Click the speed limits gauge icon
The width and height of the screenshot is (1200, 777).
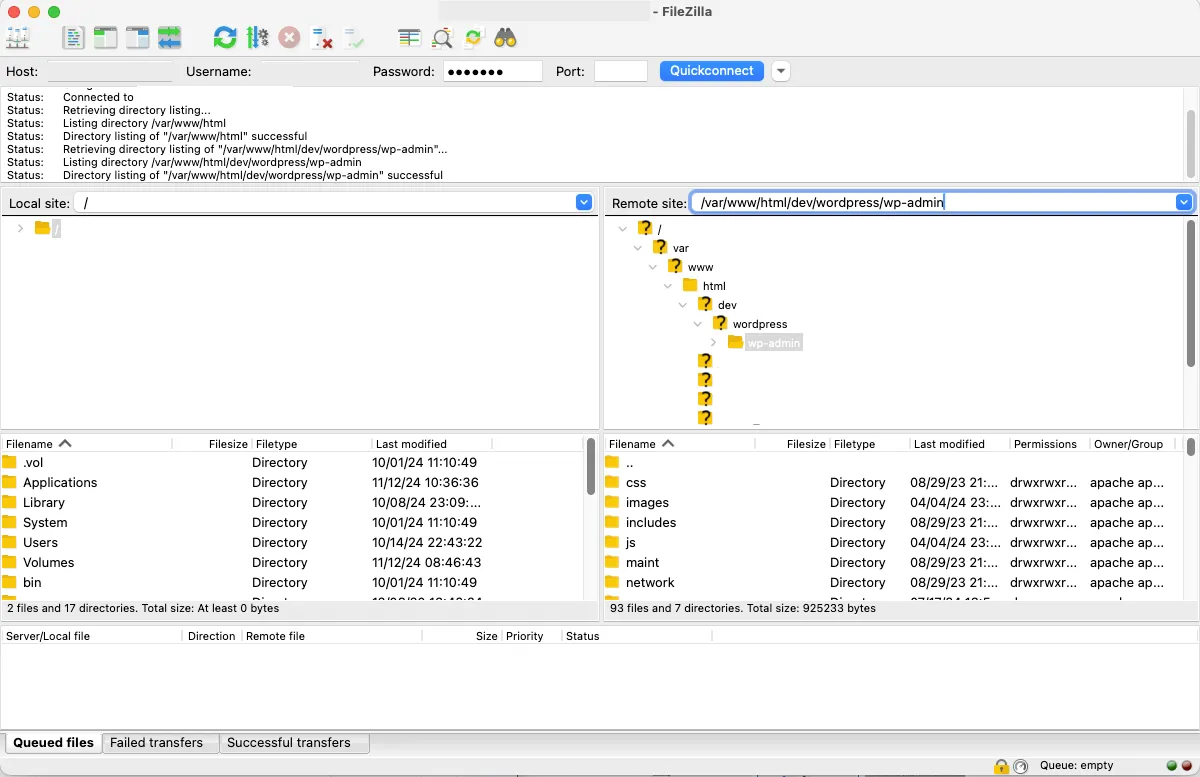pyautogui.click(x=1020, y=766)
